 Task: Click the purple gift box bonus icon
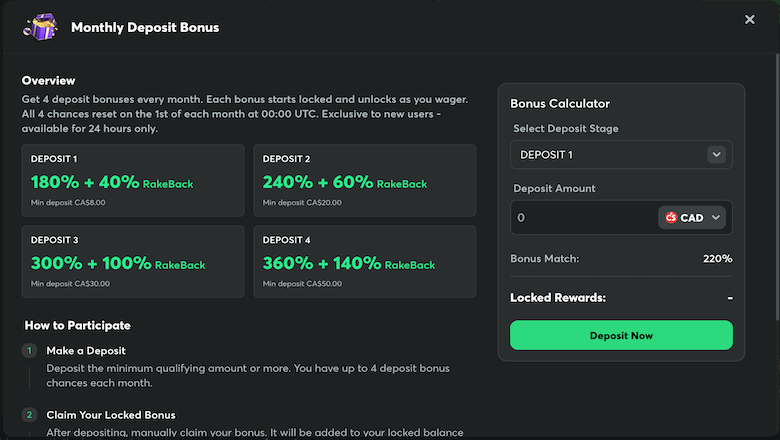pyautogui.click(x=41, y=27)
